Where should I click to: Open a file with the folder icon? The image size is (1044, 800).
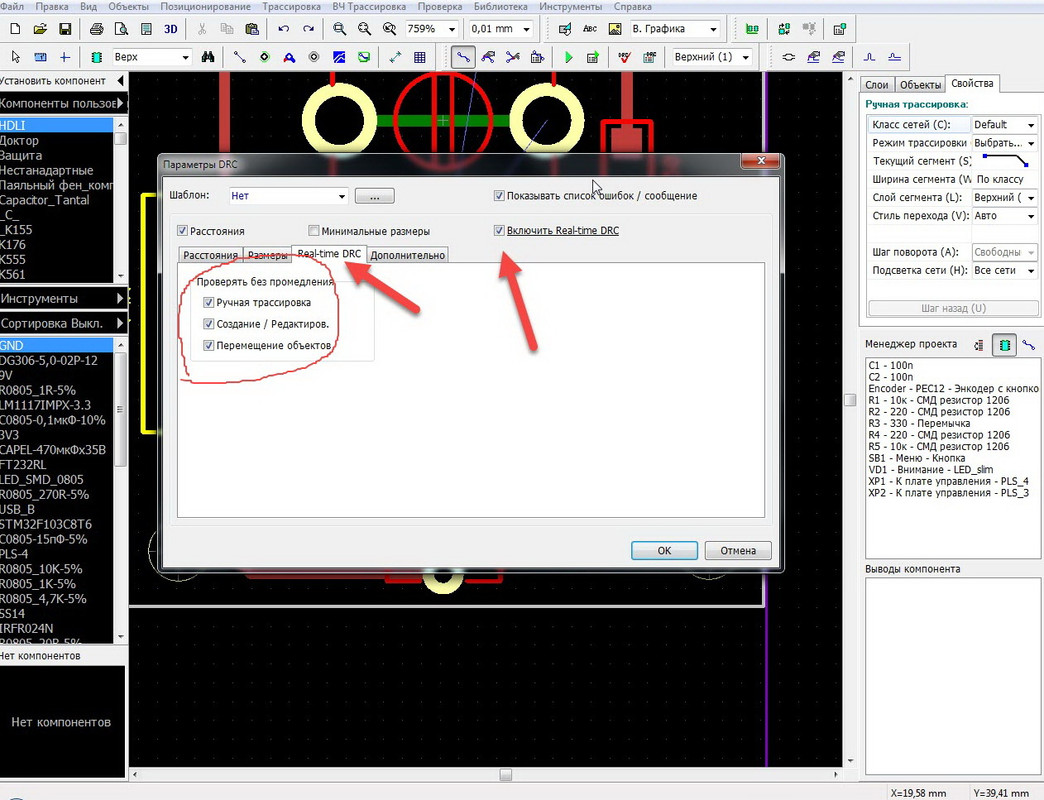[40, 29]
